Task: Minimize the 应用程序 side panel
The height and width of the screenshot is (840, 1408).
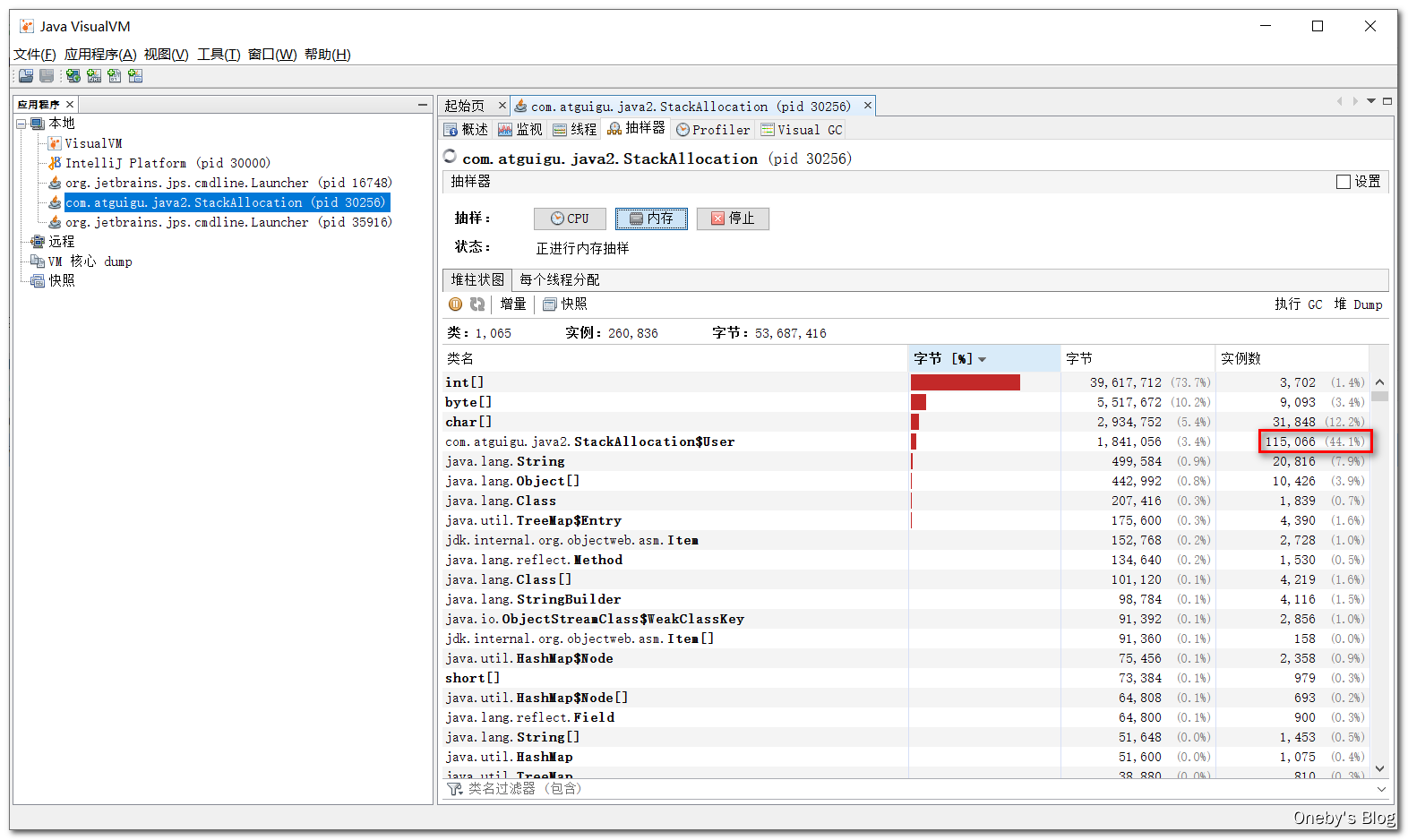Action: coord(423,105)
